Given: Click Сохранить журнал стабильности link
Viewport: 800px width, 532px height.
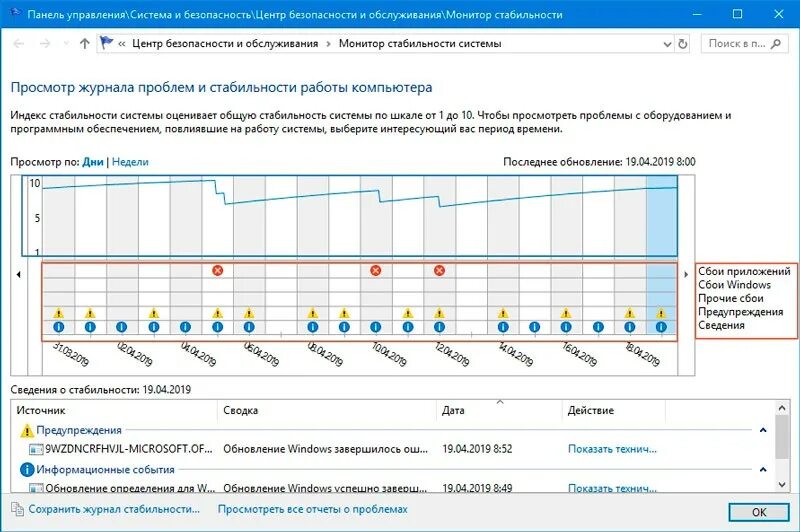Looking at the screenshot, I should pos(114,509).
